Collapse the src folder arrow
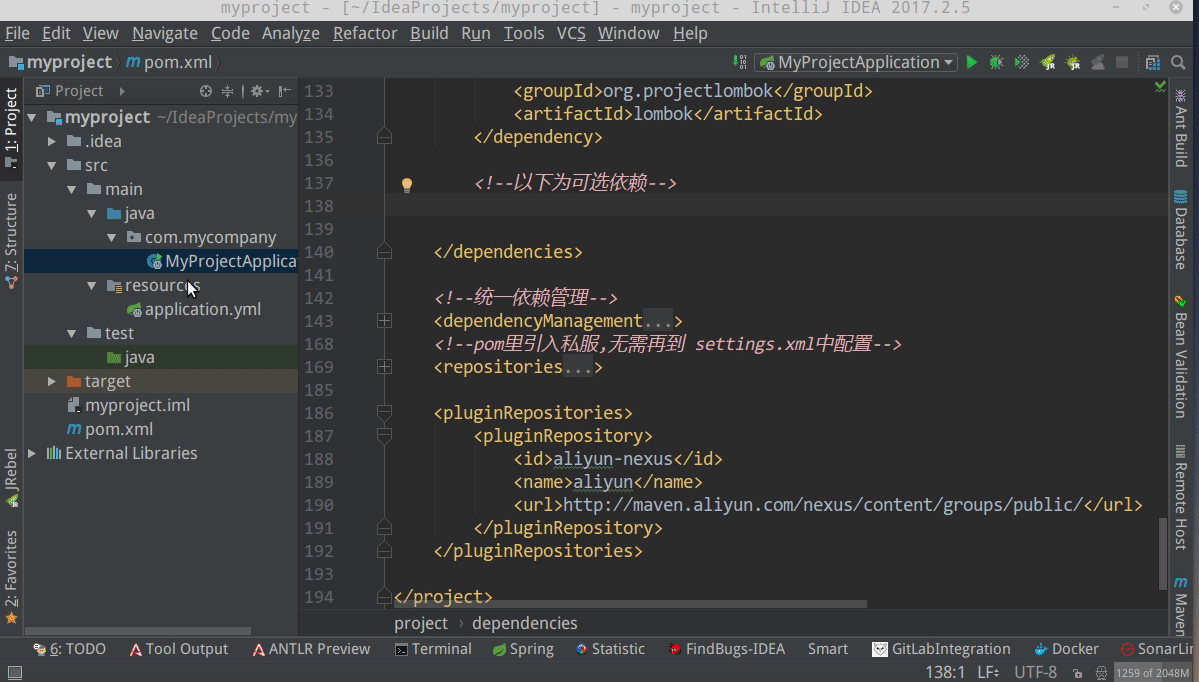The image size is (1199, 682). pos(51,165)
